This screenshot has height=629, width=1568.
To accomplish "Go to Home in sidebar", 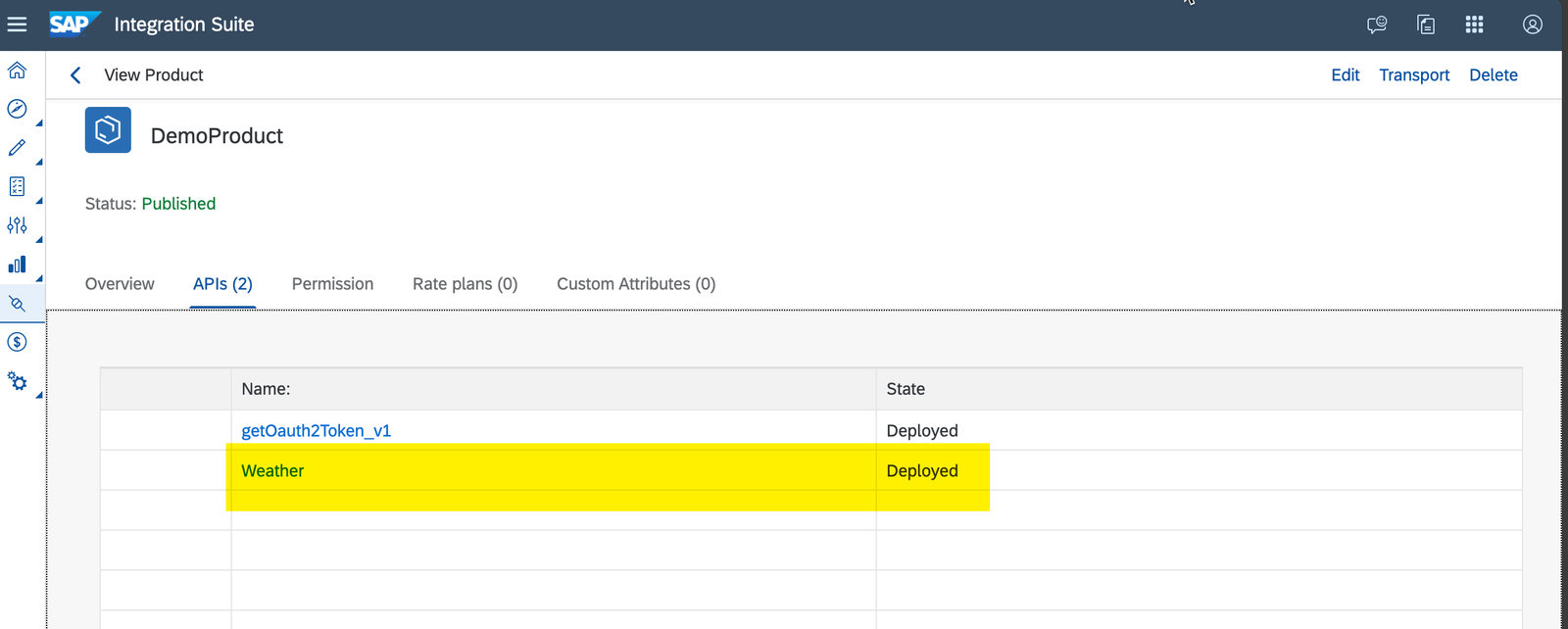I will [17, 71].
